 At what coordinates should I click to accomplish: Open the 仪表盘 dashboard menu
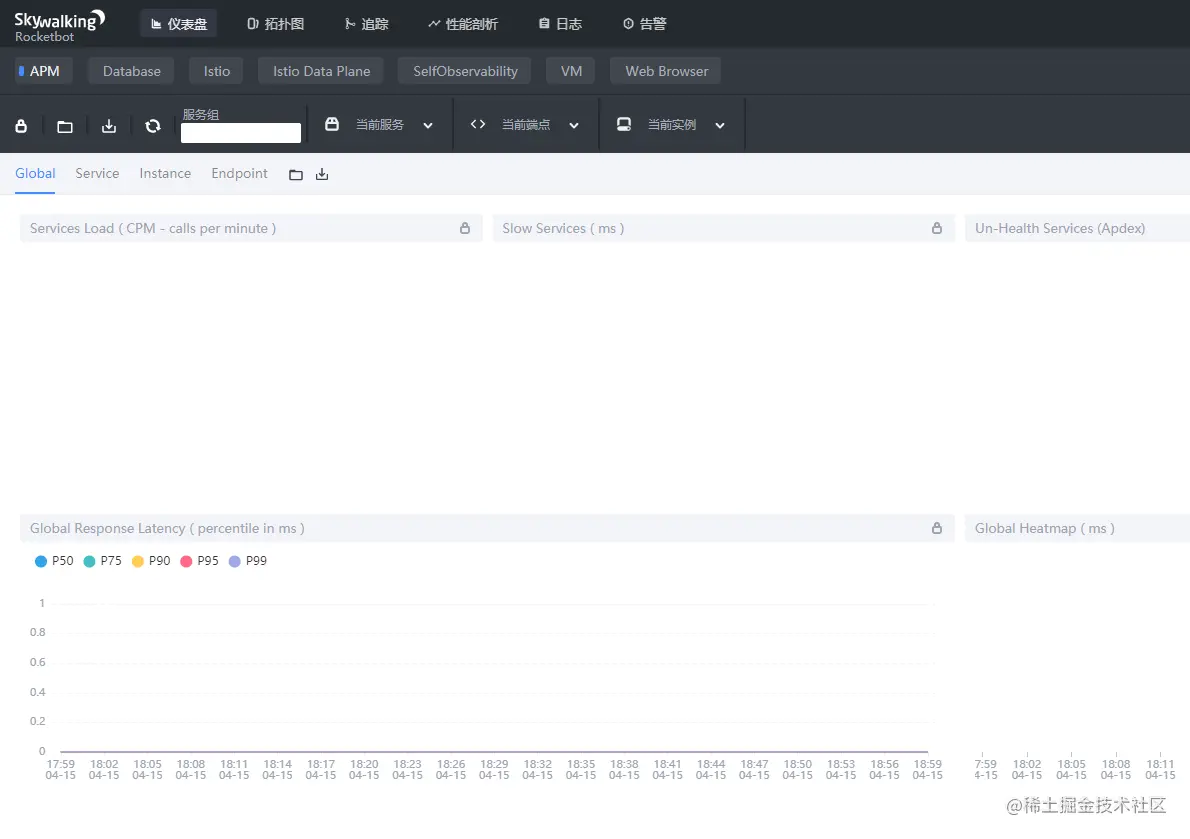click(179, 24)
